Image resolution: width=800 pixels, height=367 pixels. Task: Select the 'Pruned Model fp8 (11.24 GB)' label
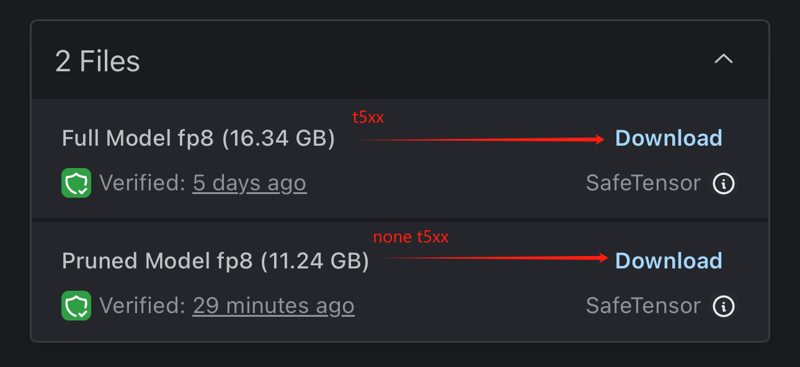point(215,261)
